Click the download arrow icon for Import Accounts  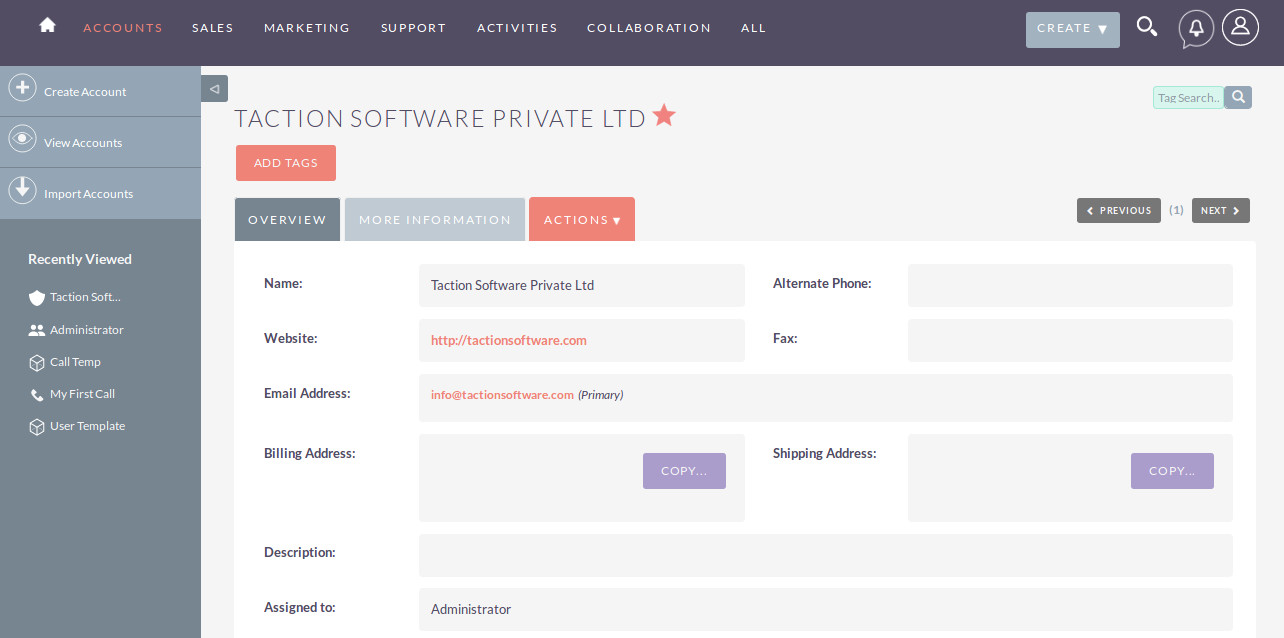tap(22, 190)
